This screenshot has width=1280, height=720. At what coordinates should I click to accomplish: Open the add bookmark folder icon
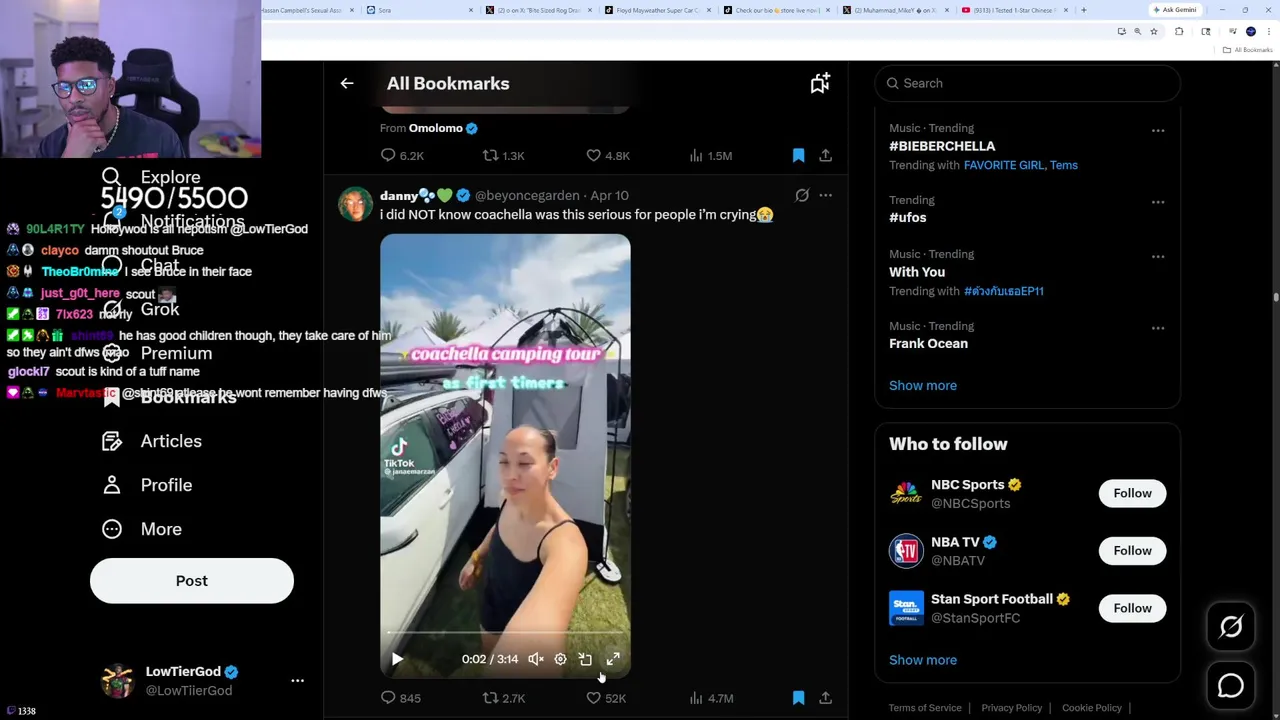tap(820, 84)
